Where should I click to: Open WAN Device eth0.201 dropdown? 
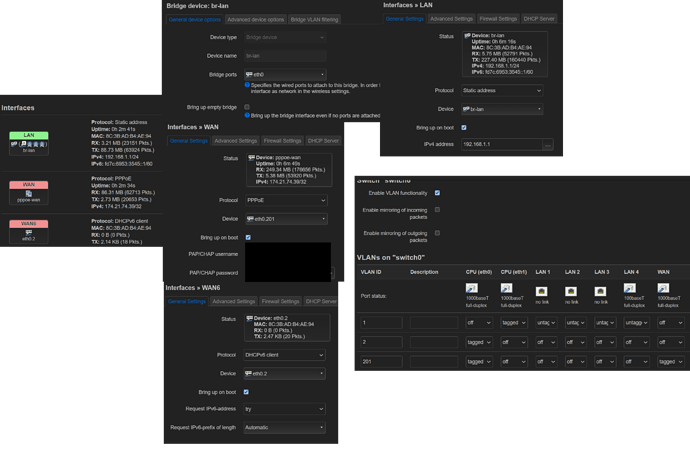(x=286, y=219)
